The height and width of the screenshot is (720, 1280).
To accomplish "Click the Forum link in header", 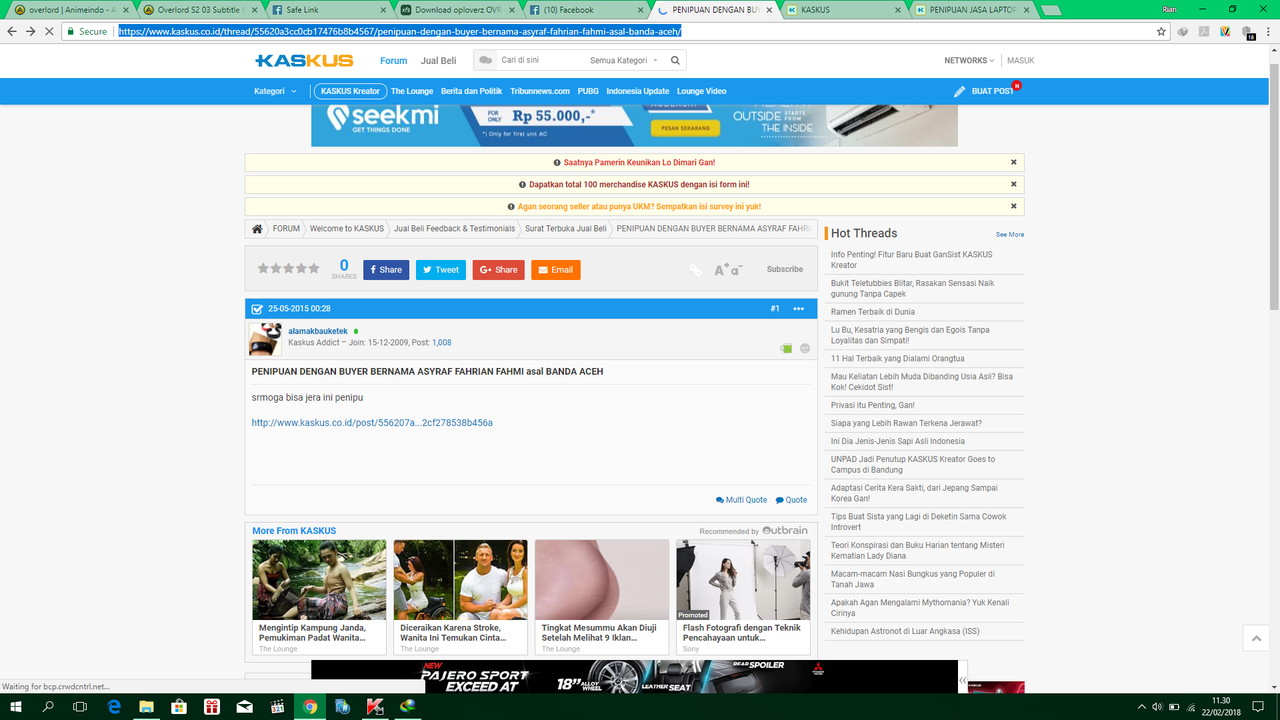I will point(393,61).
